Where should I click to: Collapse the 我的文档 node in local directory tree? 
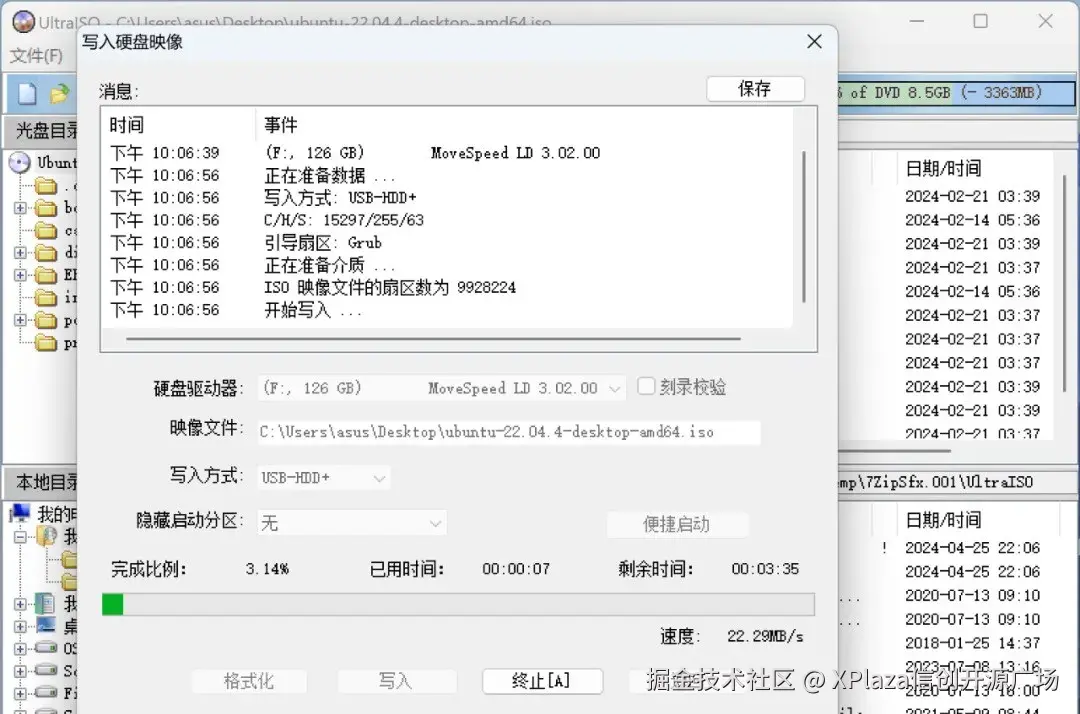[21, 535]
